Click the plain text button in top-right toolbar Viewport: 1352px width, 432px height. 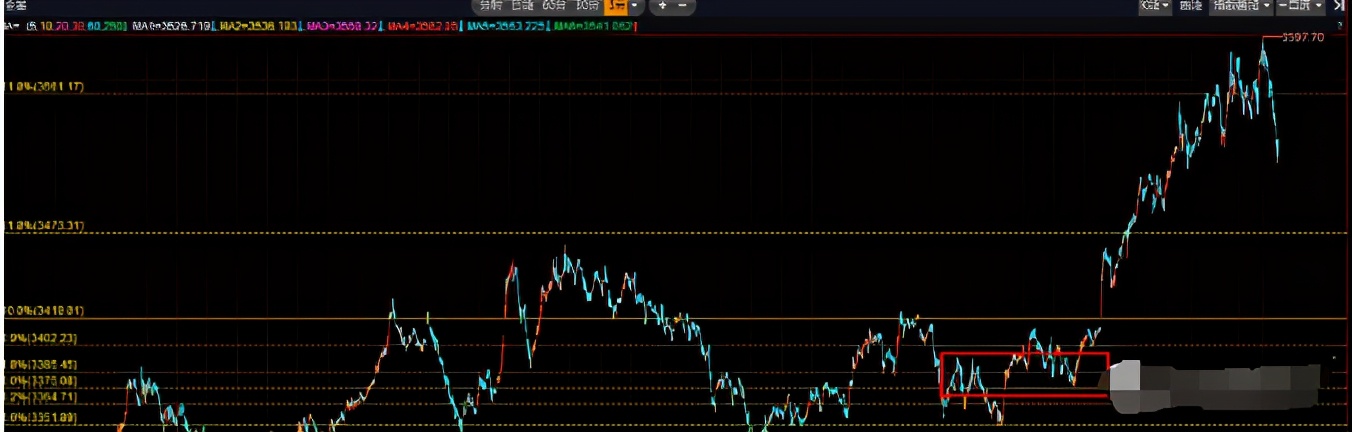[1191, 6]
